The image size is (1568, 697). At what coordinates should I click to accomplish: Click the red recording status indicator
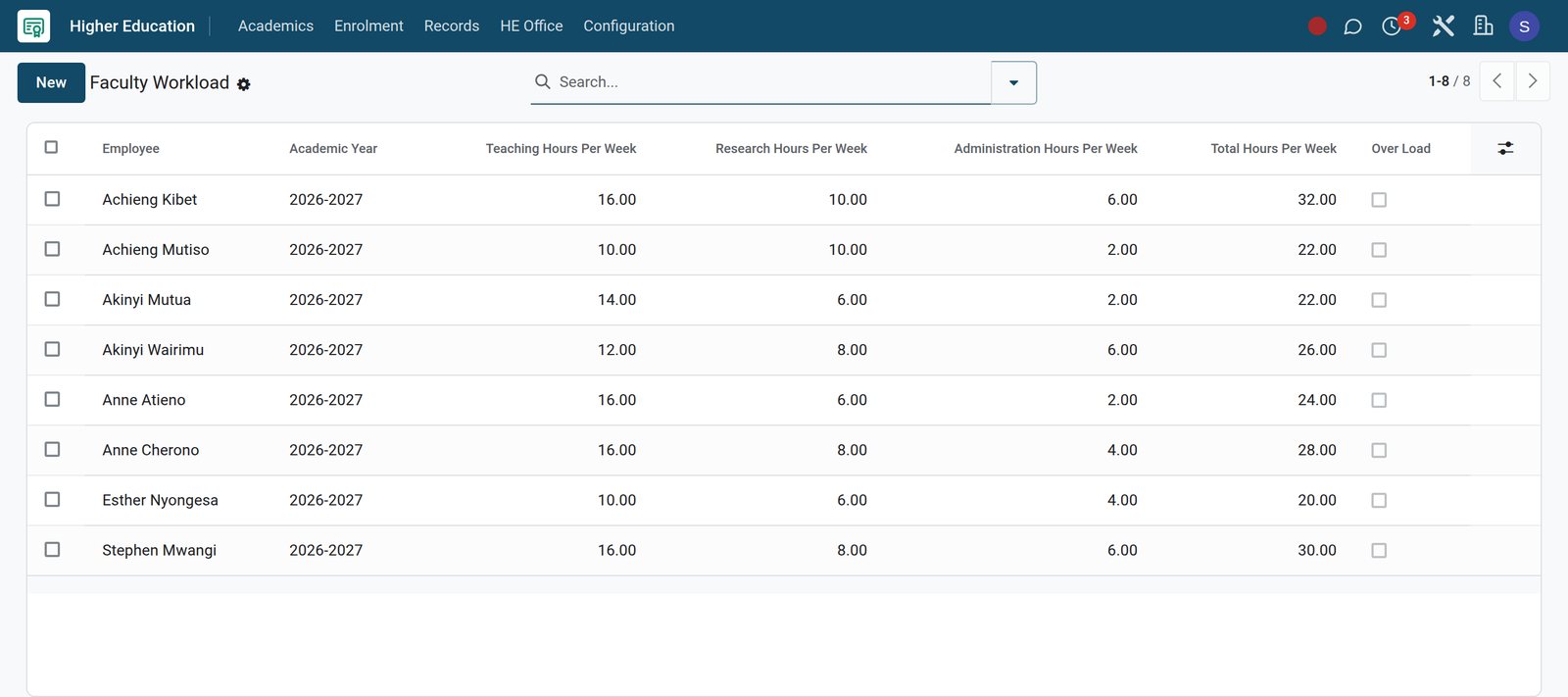(x=1317, y=26)
